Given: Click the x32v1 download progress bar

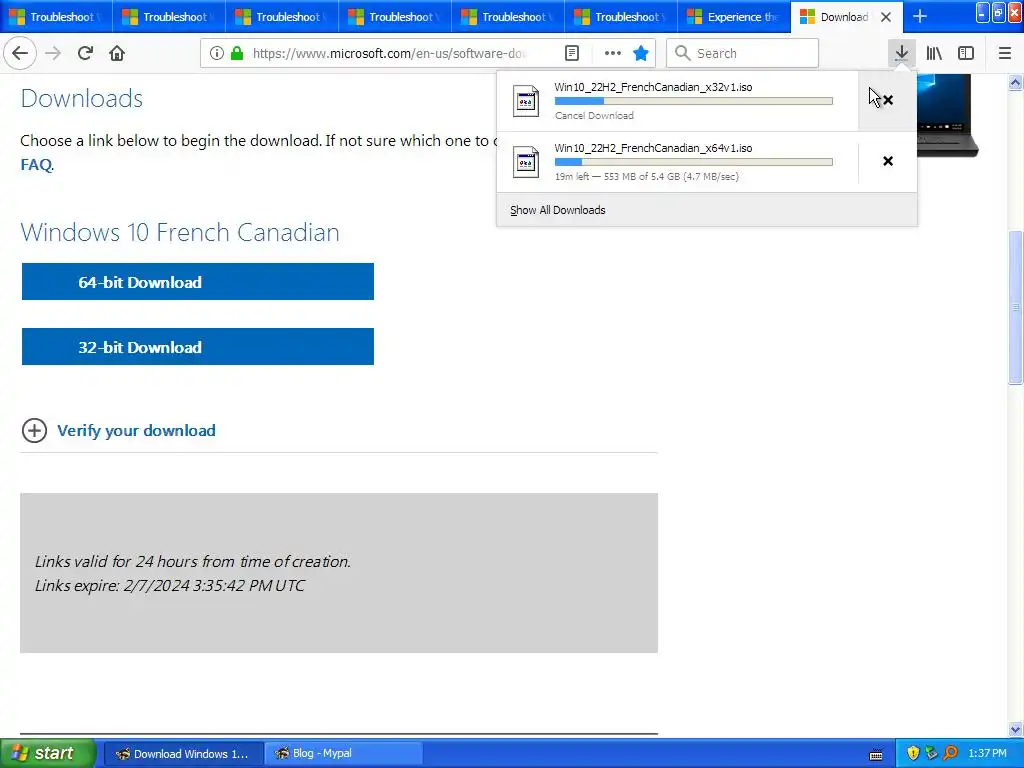Looking at the screenshot, I should (x=694, y=101).
